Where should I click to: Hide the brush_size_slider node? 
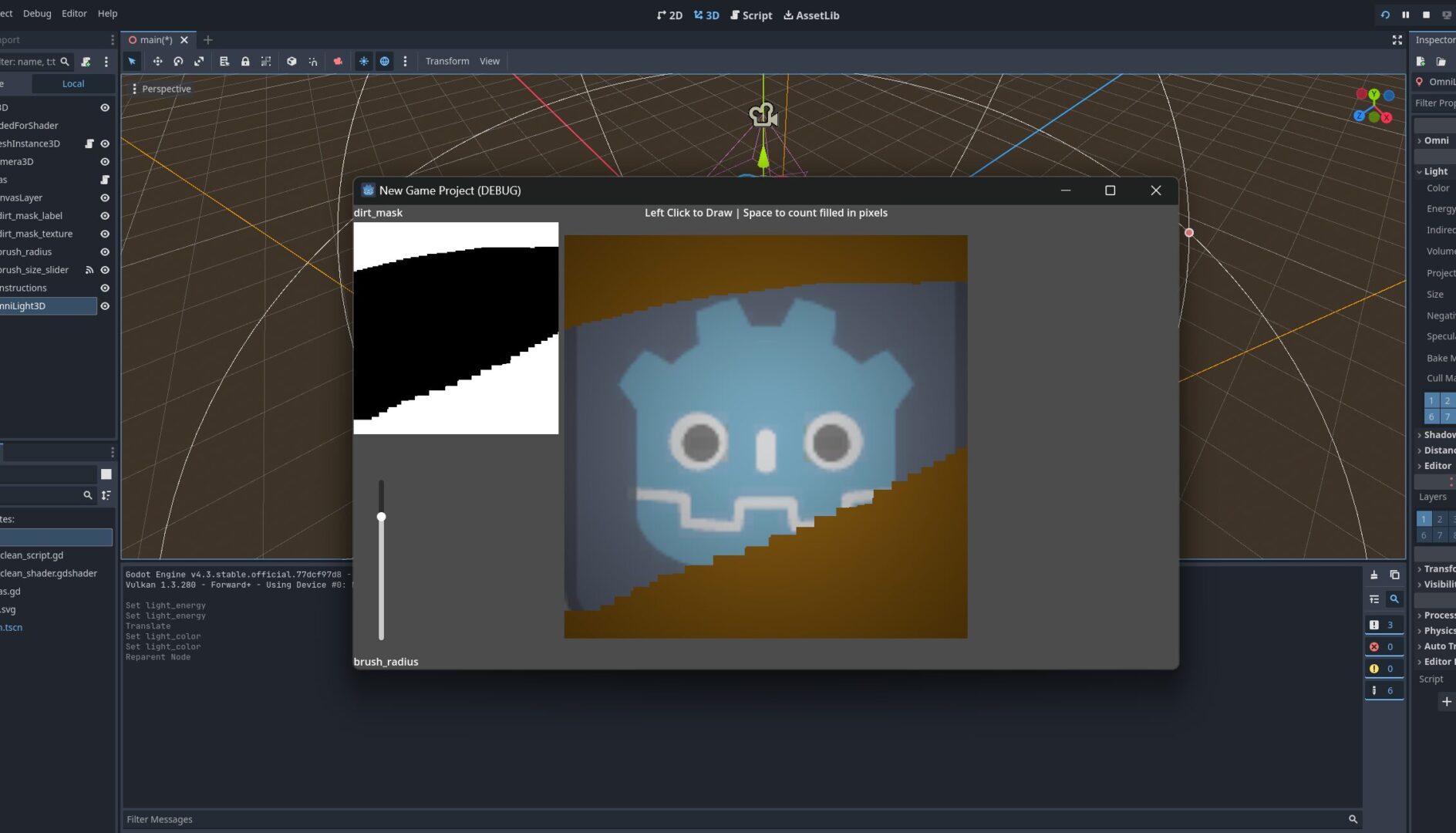click(x=105, y=270)
